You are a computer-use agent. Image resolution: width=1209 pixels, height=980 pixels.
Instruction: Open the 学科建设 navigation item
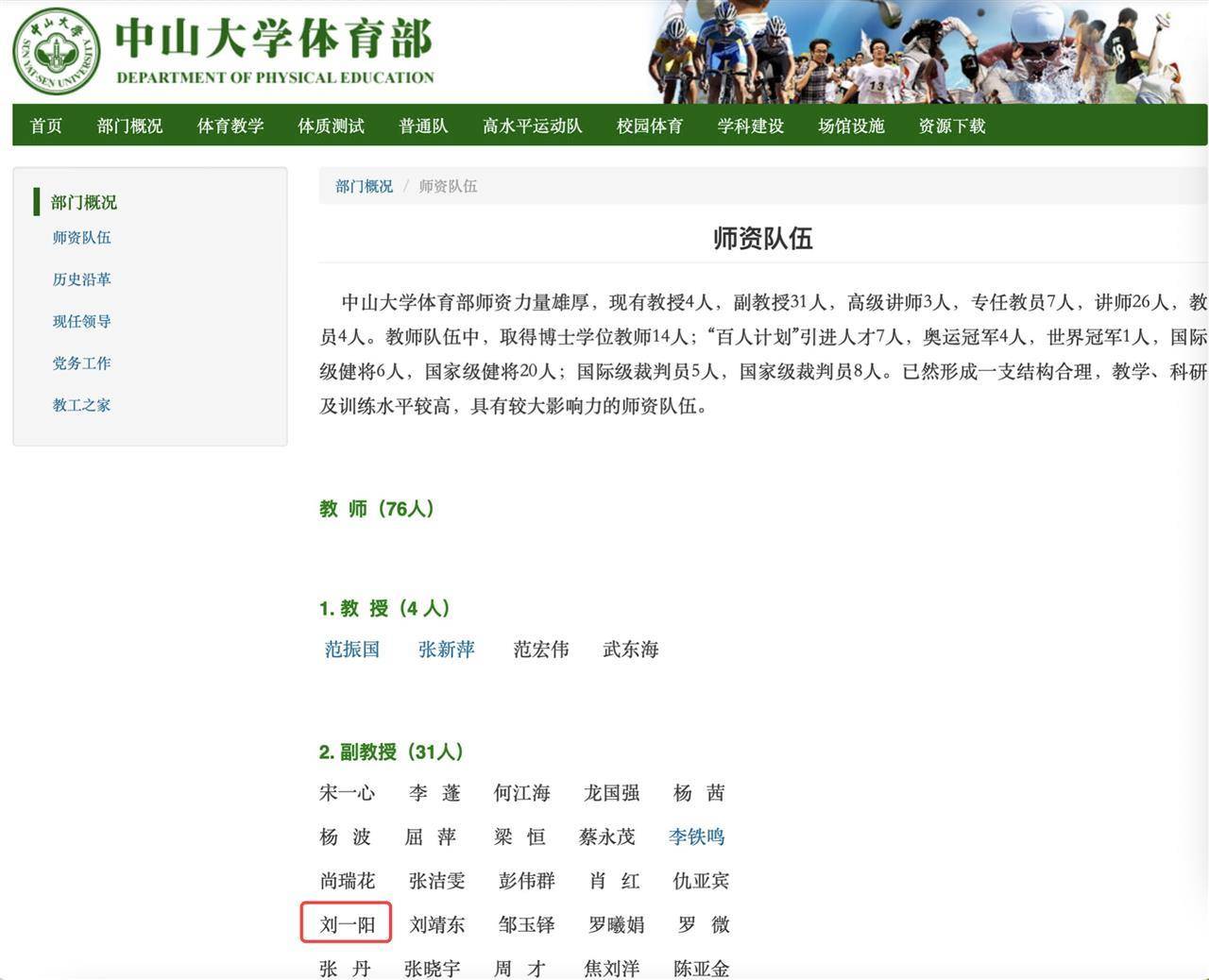[x=748, y=125]
